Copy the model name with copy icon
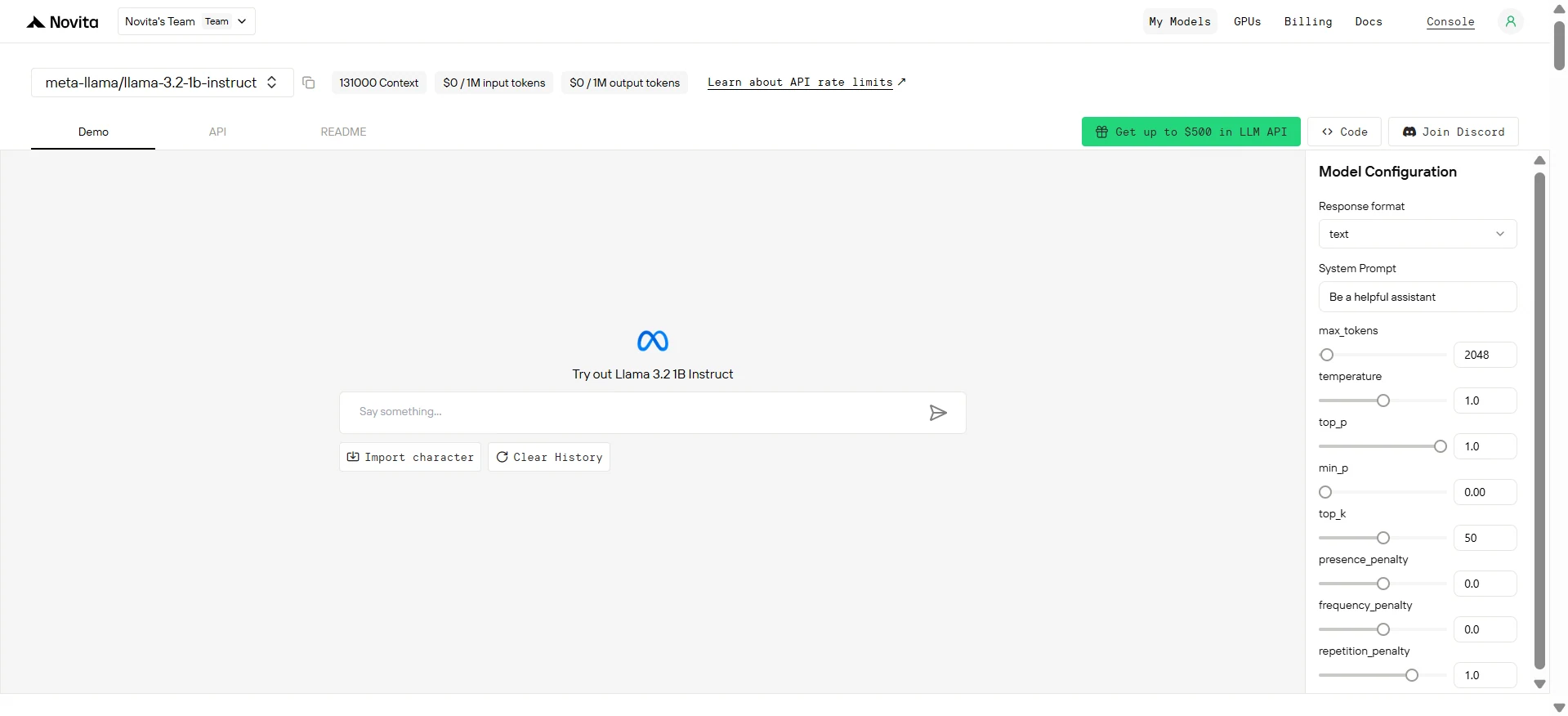The height and width of the screenshot is (716, 1568). click(309, 83)
